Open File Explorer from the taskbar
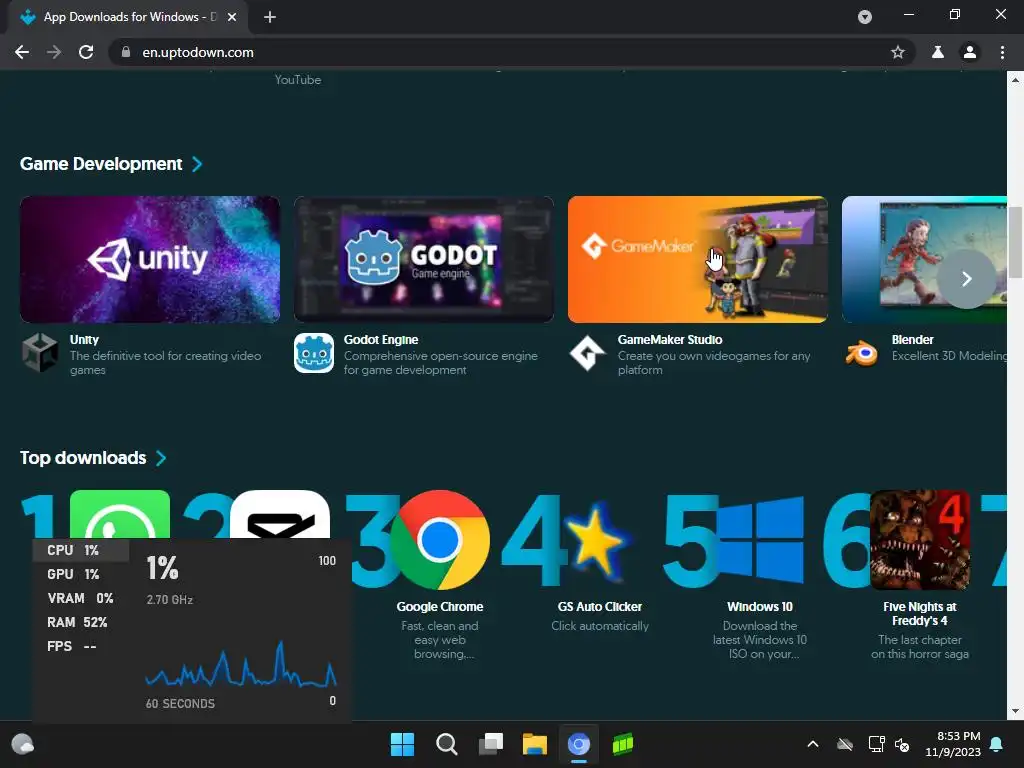Screen dimensions: 1024x768 tap(535, 744)
